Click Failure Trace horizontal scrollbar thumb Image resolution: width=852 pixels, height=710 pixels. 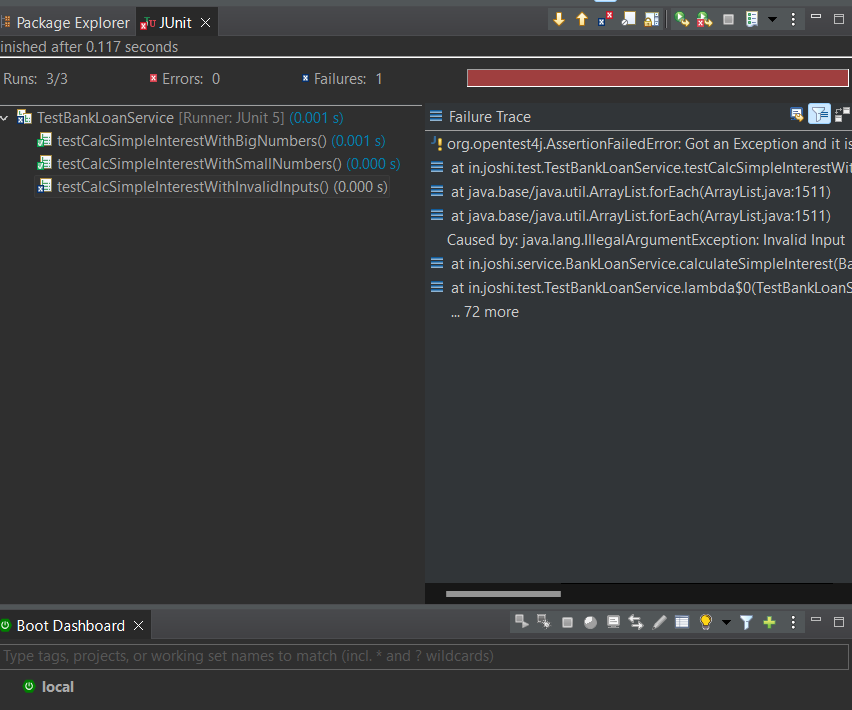503,594
